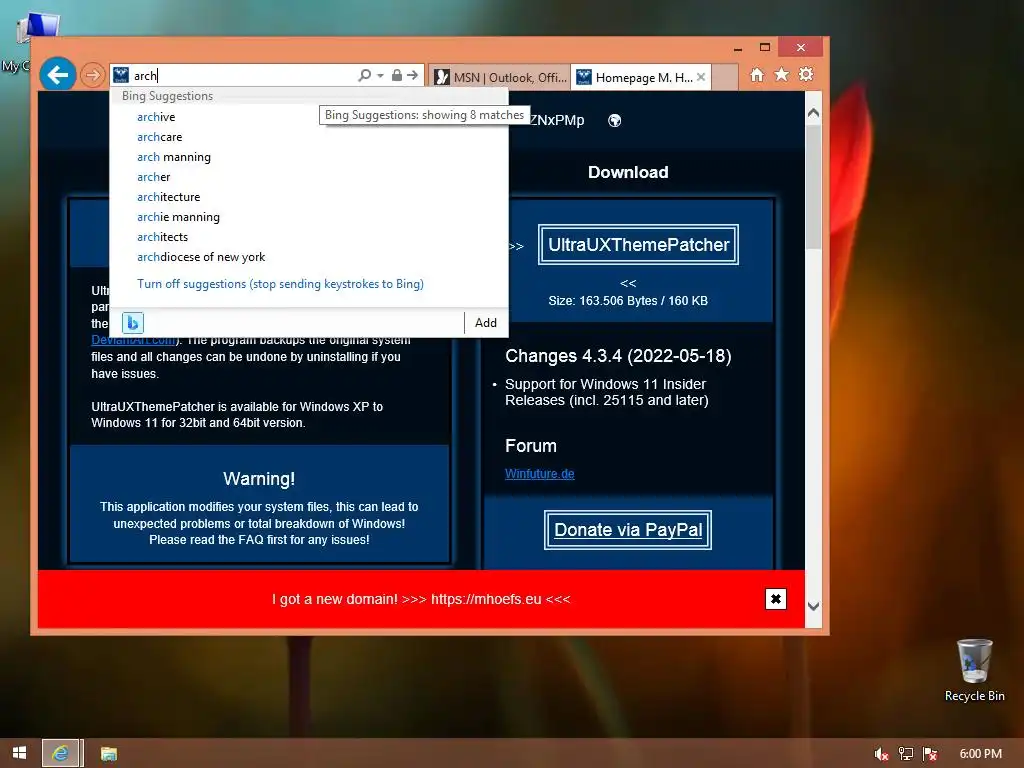Click into the address bar text field

click(243, 76)
